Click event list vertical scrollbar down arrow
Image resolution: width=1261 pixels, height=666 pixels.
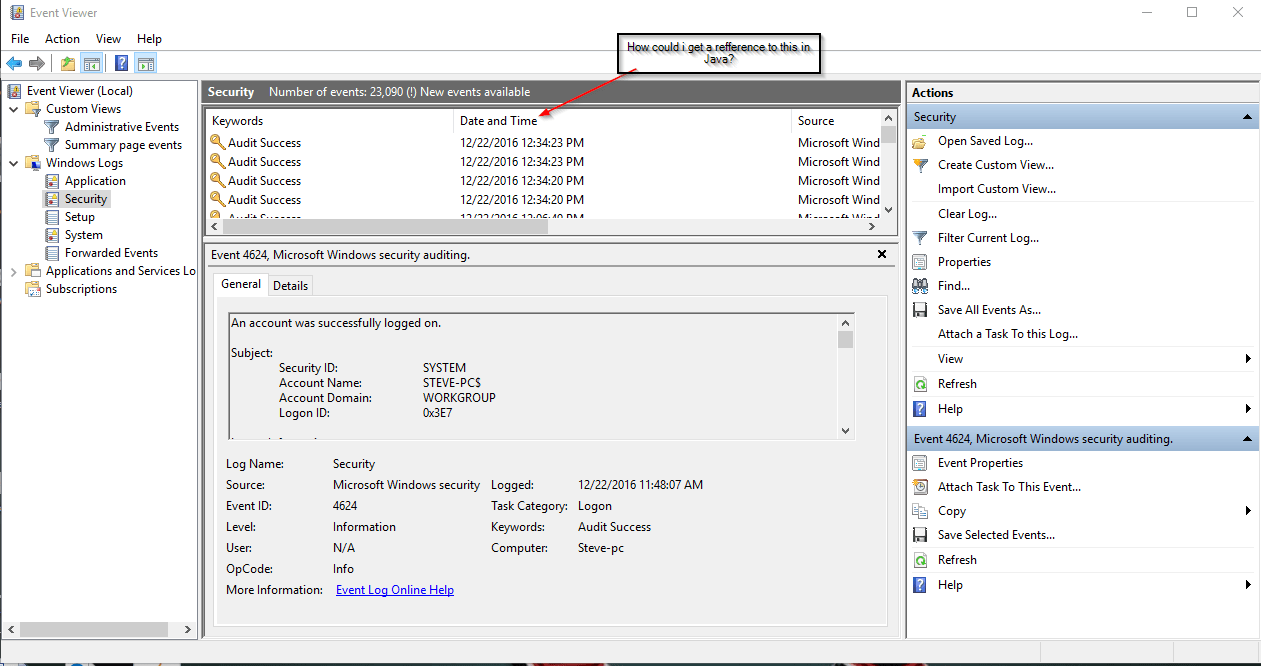(x=889, y=210)
